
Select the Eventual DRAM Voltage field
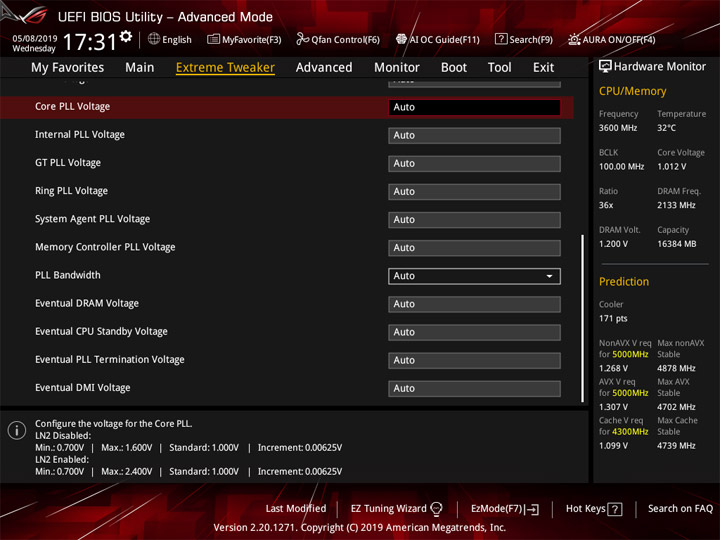(474, 304)
